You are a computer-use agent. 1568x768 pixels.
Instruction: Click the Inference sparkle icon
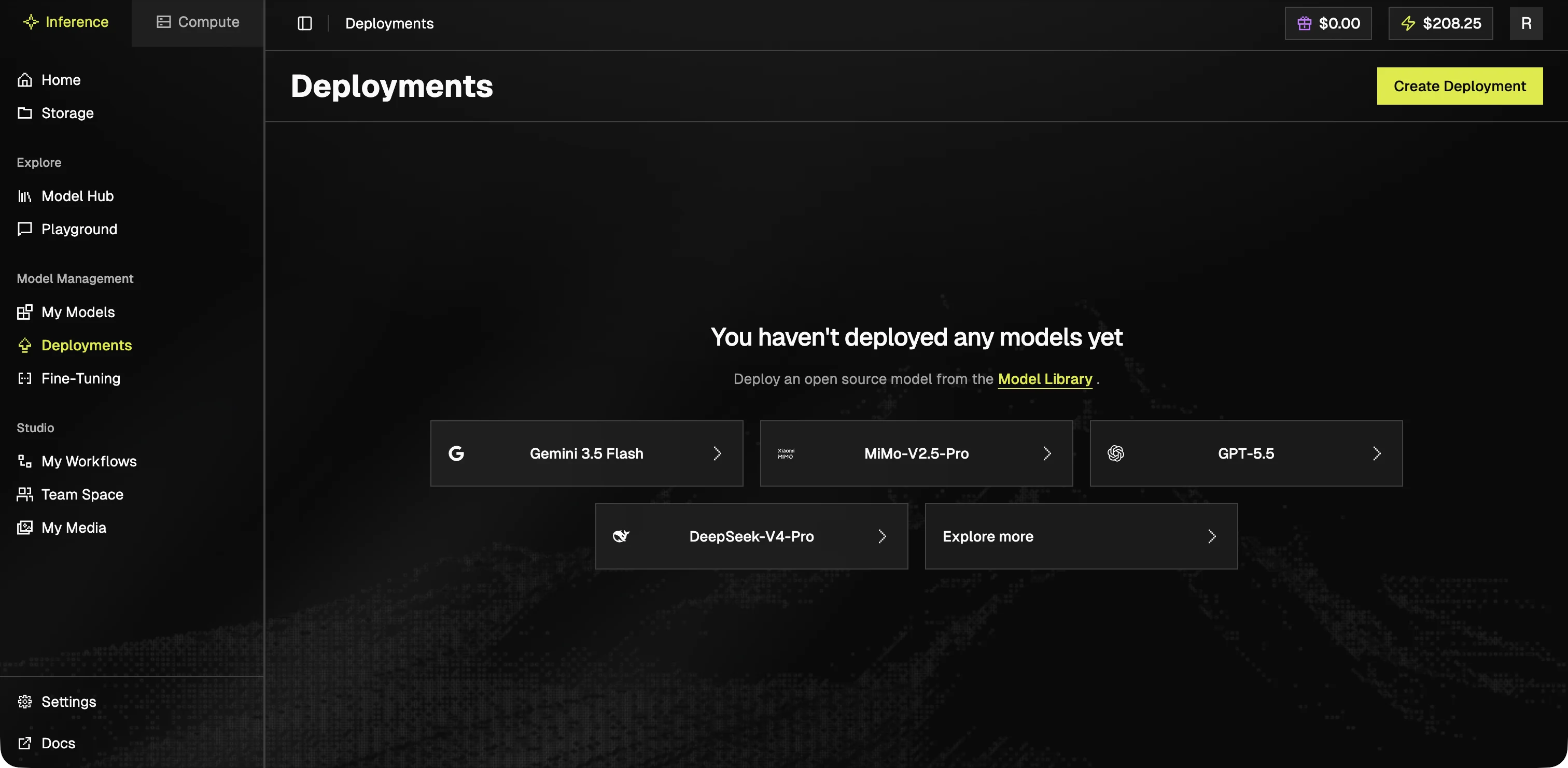31,22
